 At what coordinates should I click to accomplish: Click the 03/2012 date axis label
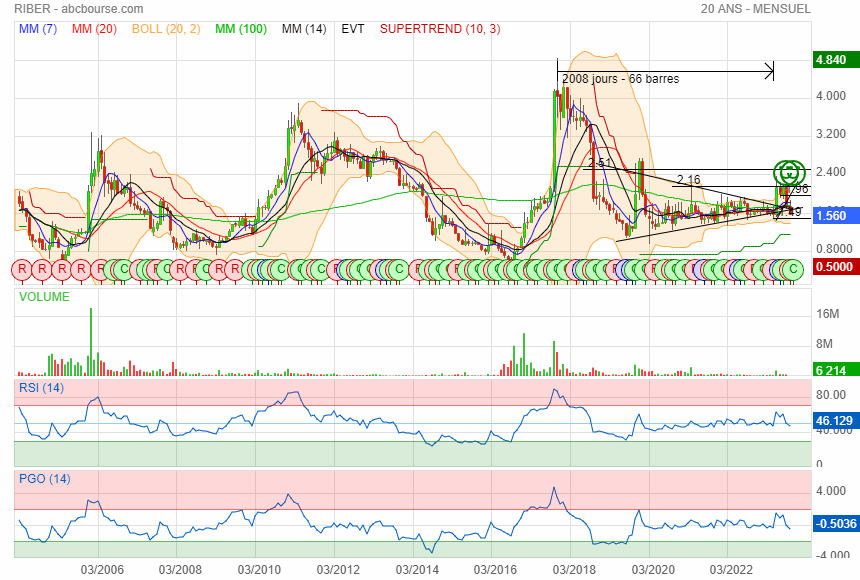[338, 570]
